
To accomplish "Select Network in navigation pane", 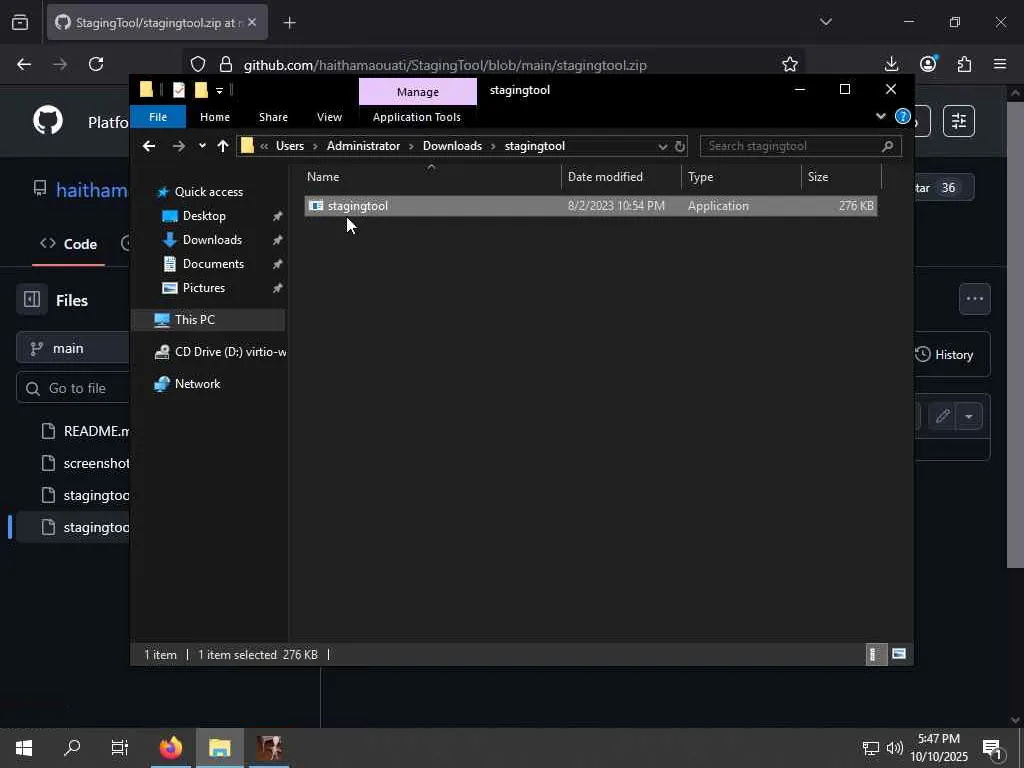I will click(197, 383).
